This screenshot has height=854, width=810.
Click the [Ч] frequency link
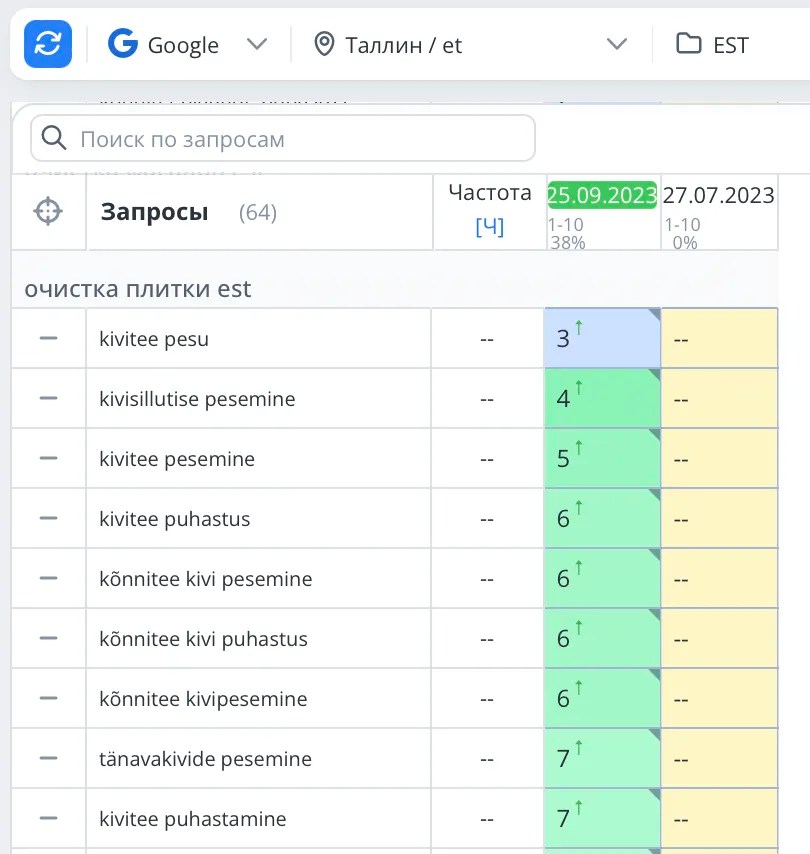pyautogui.click(x=489, y=227)
